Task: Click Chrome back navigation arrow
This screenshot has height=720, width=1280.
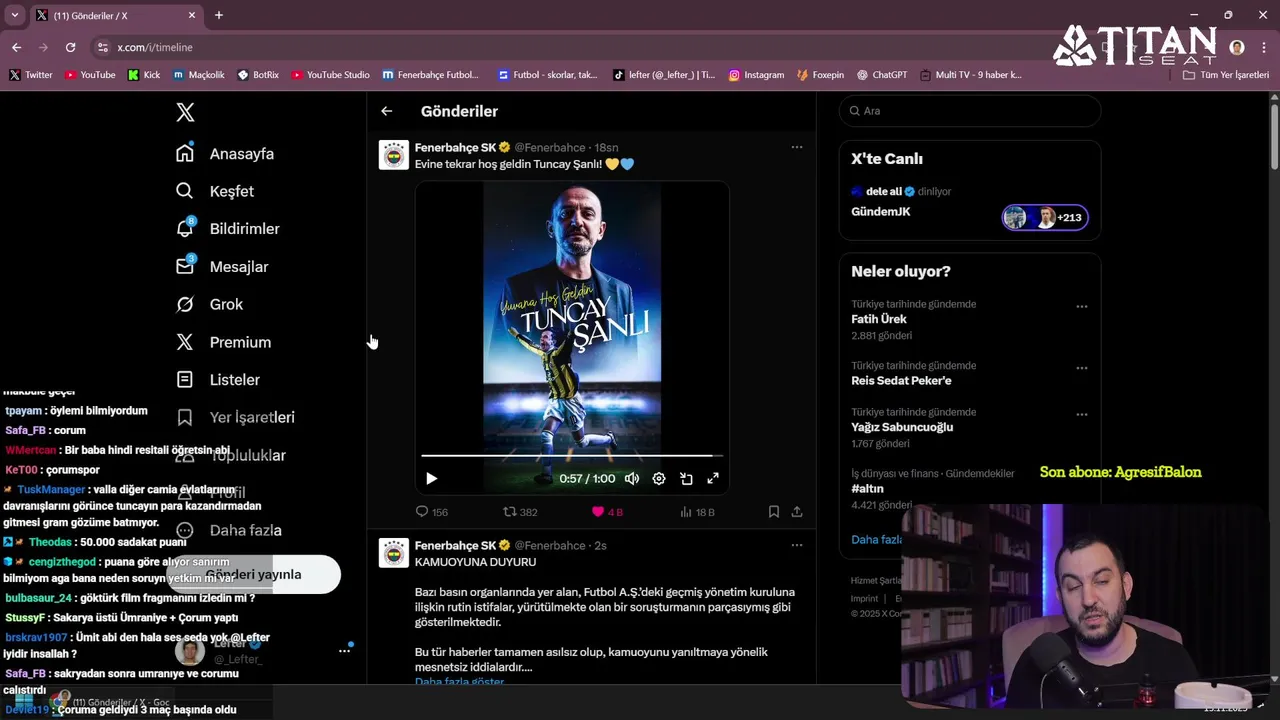Action: [16, 47]
